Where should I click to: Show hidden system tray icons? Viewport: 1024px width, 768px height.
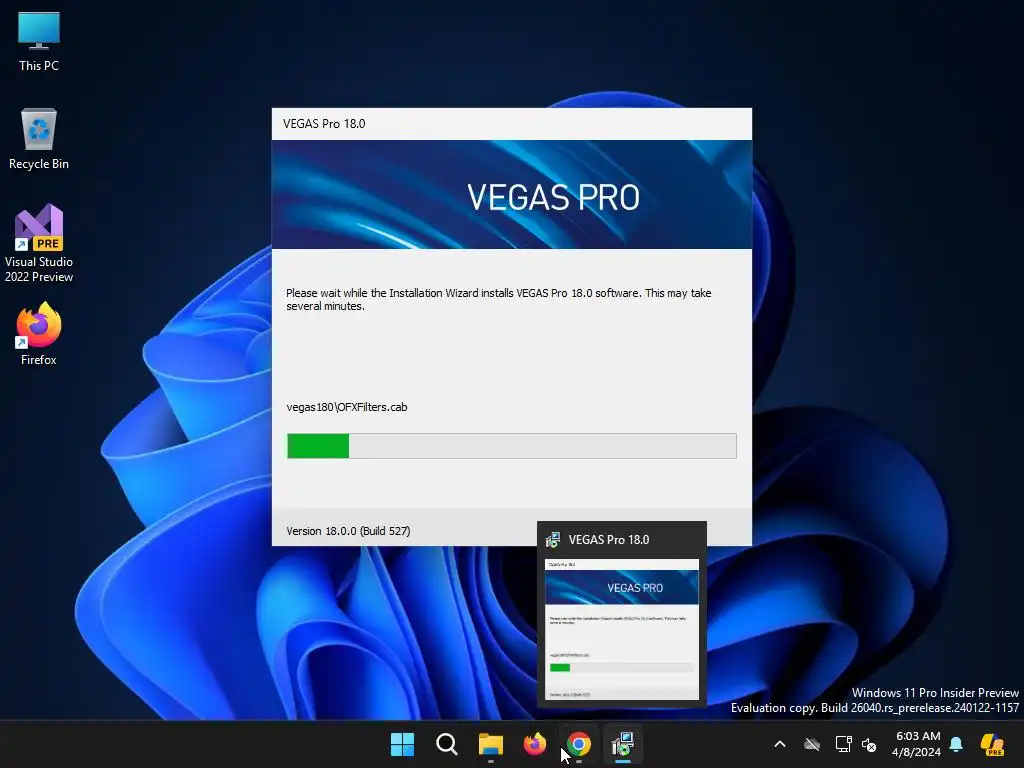click(x=780, y=744)
